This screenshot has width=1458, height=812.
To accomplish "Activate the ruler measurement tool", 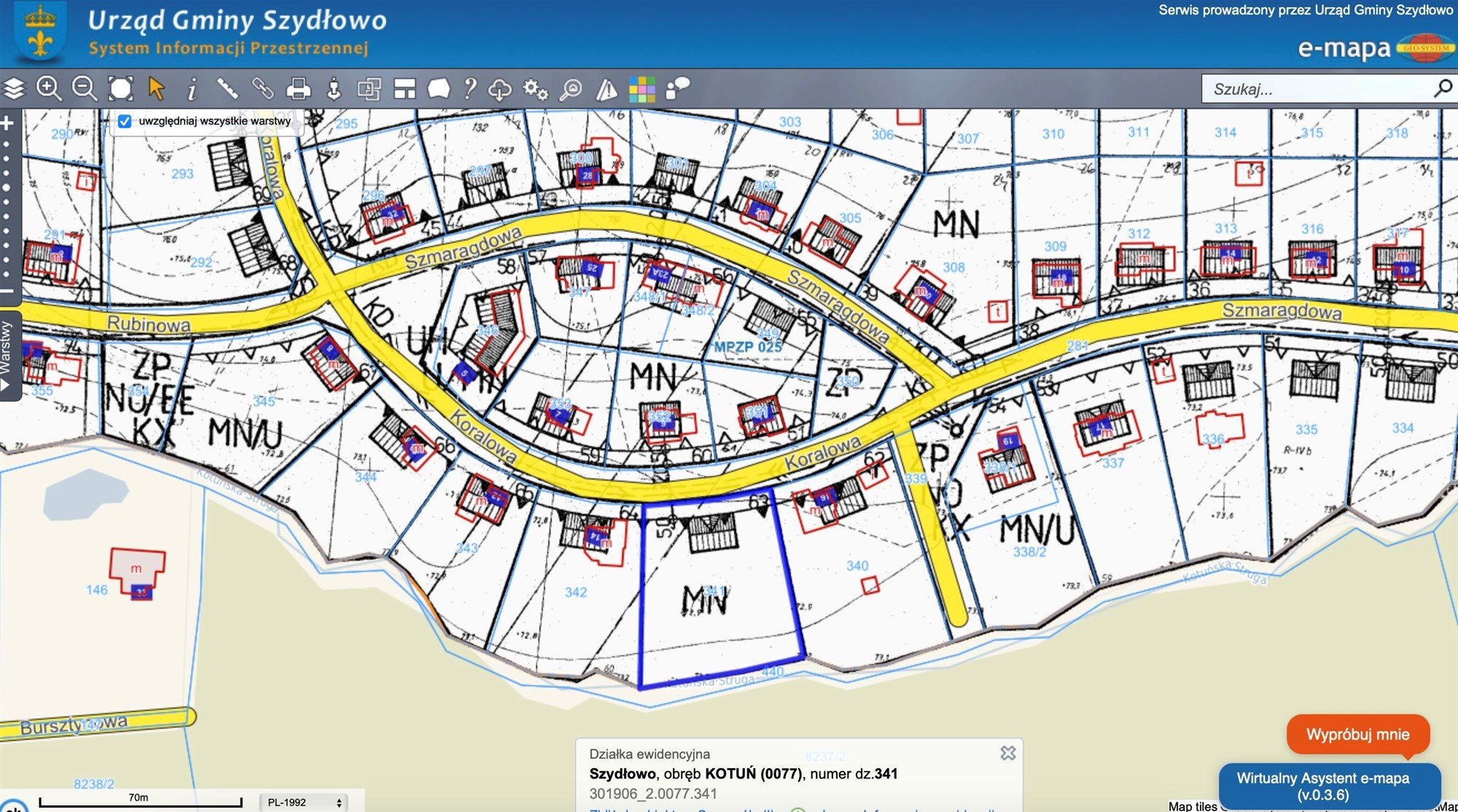I will [x=227, y=89].
